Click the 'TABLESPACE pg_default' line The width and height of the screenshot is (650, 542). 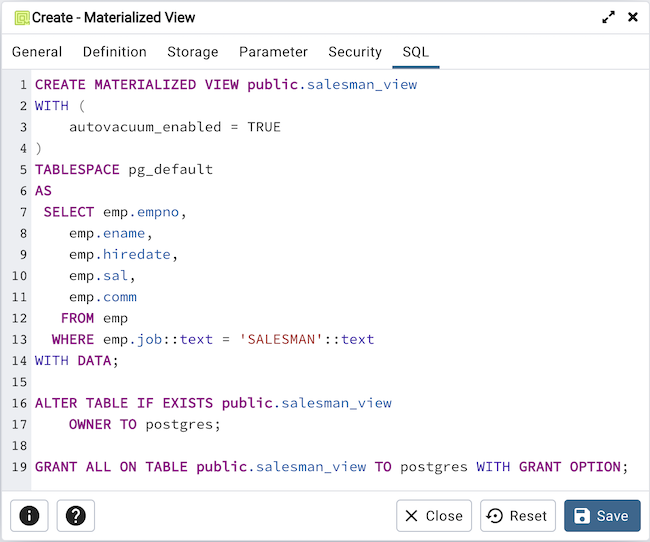click(x=124, y=169)
